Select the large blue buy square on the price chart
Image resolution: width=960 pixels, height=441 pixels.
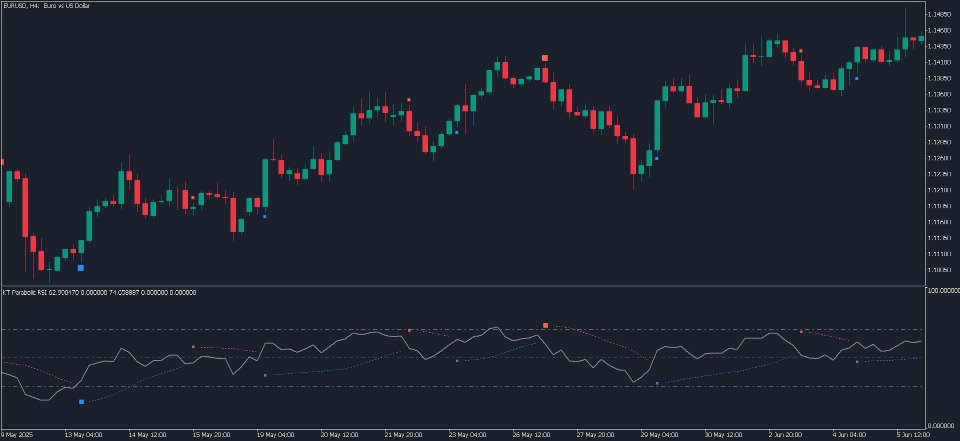81,268
